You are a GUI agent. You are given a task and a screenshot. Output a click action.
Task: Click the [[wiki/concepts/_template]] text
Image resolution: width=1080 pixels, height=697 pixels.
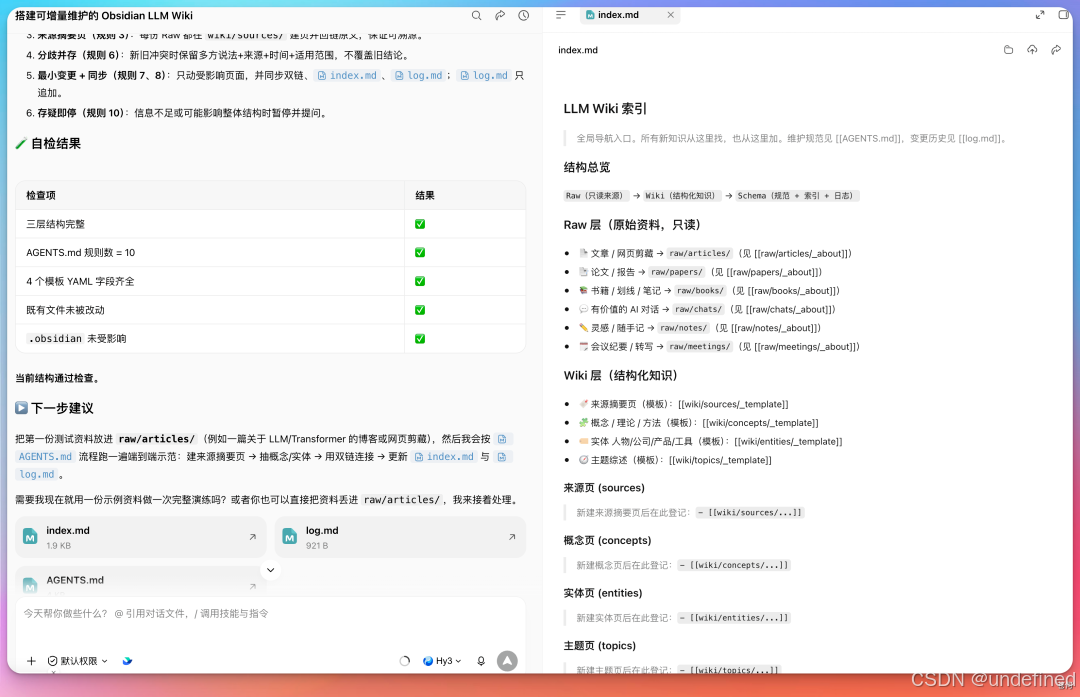pos(760,423)
